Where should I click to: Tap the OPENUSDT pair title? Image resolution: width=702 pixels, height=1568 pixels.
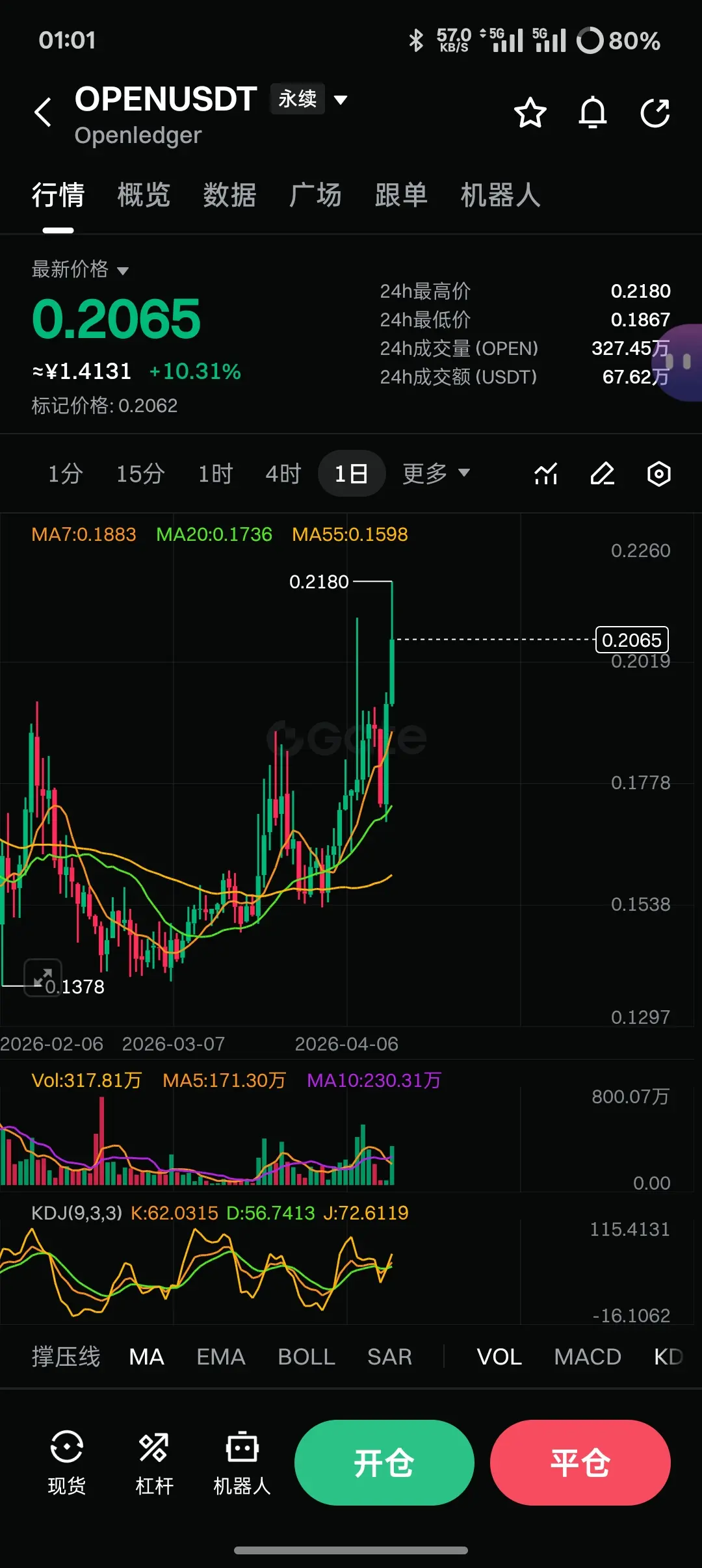tap(166, 99)
